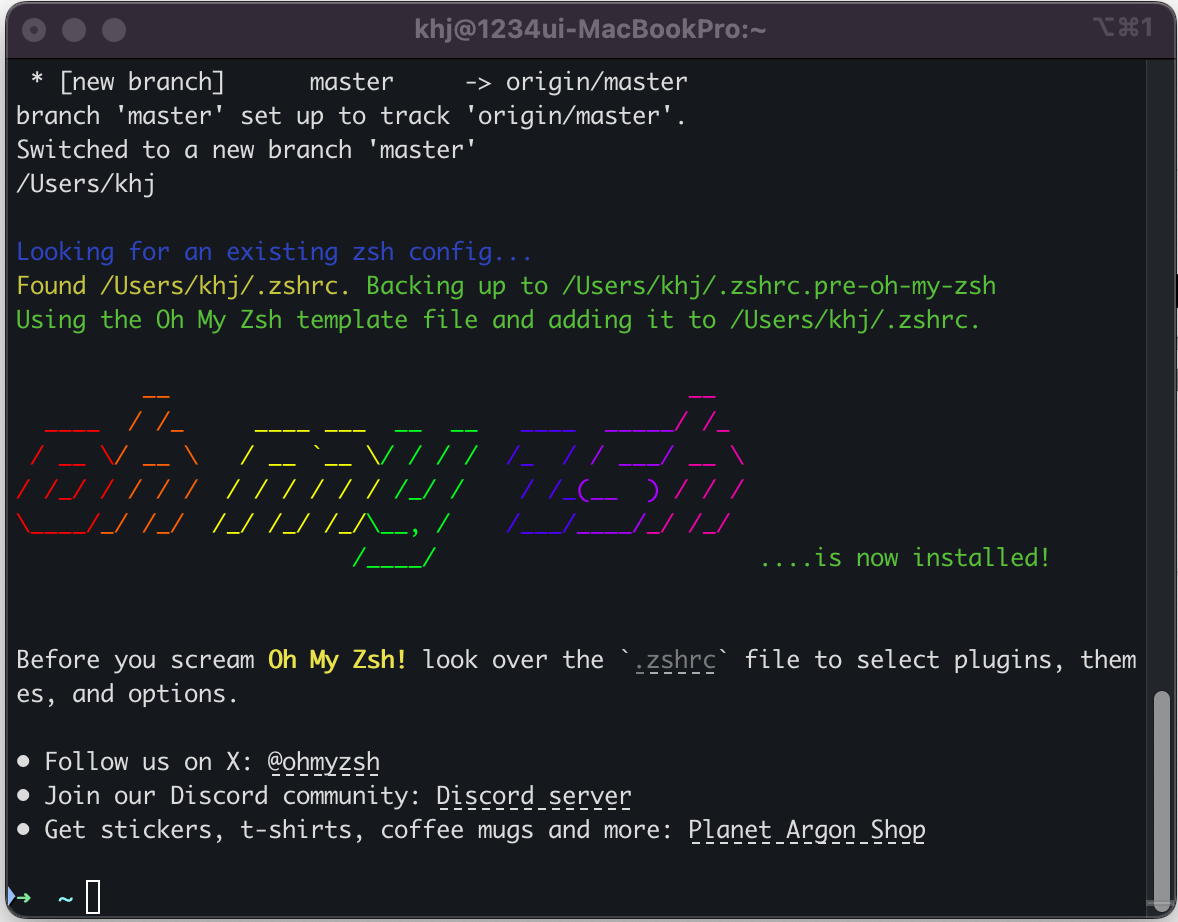Viewport: 1178px width, 922px height.
Task: Click "branch 'master' set up to track" line
Action: 351,116
